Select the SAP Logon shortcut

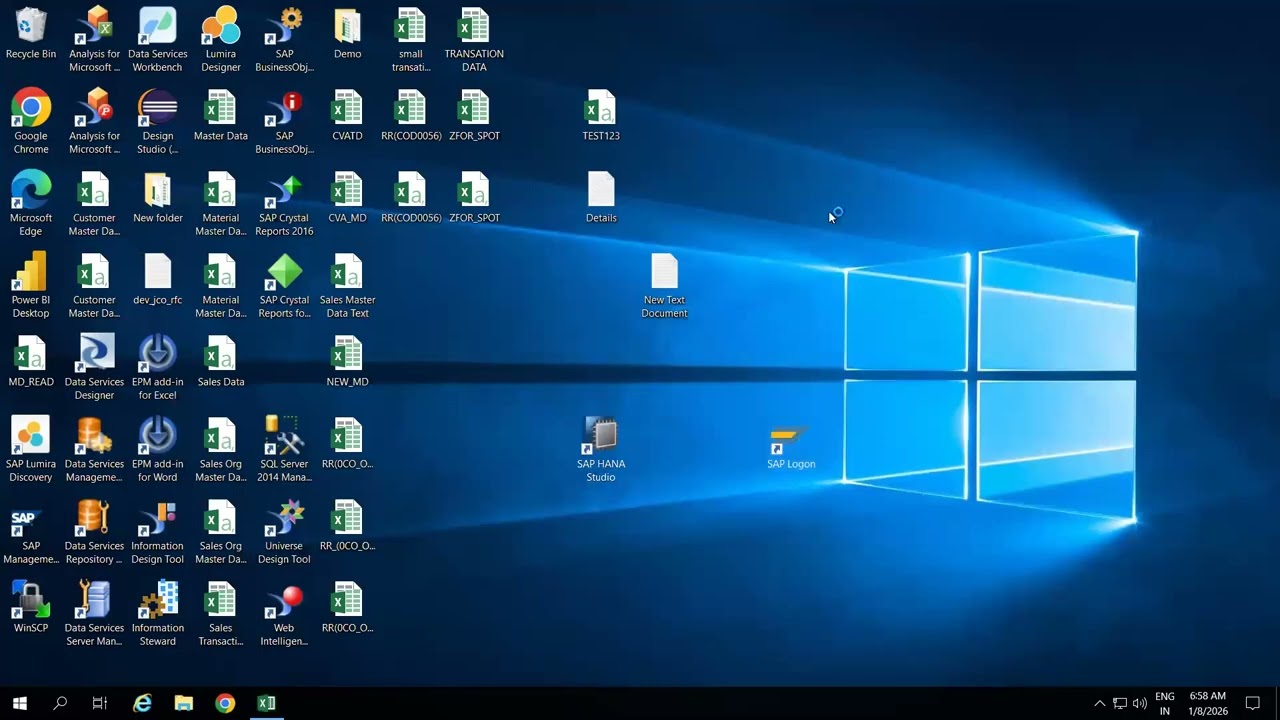tap(791, 447)
